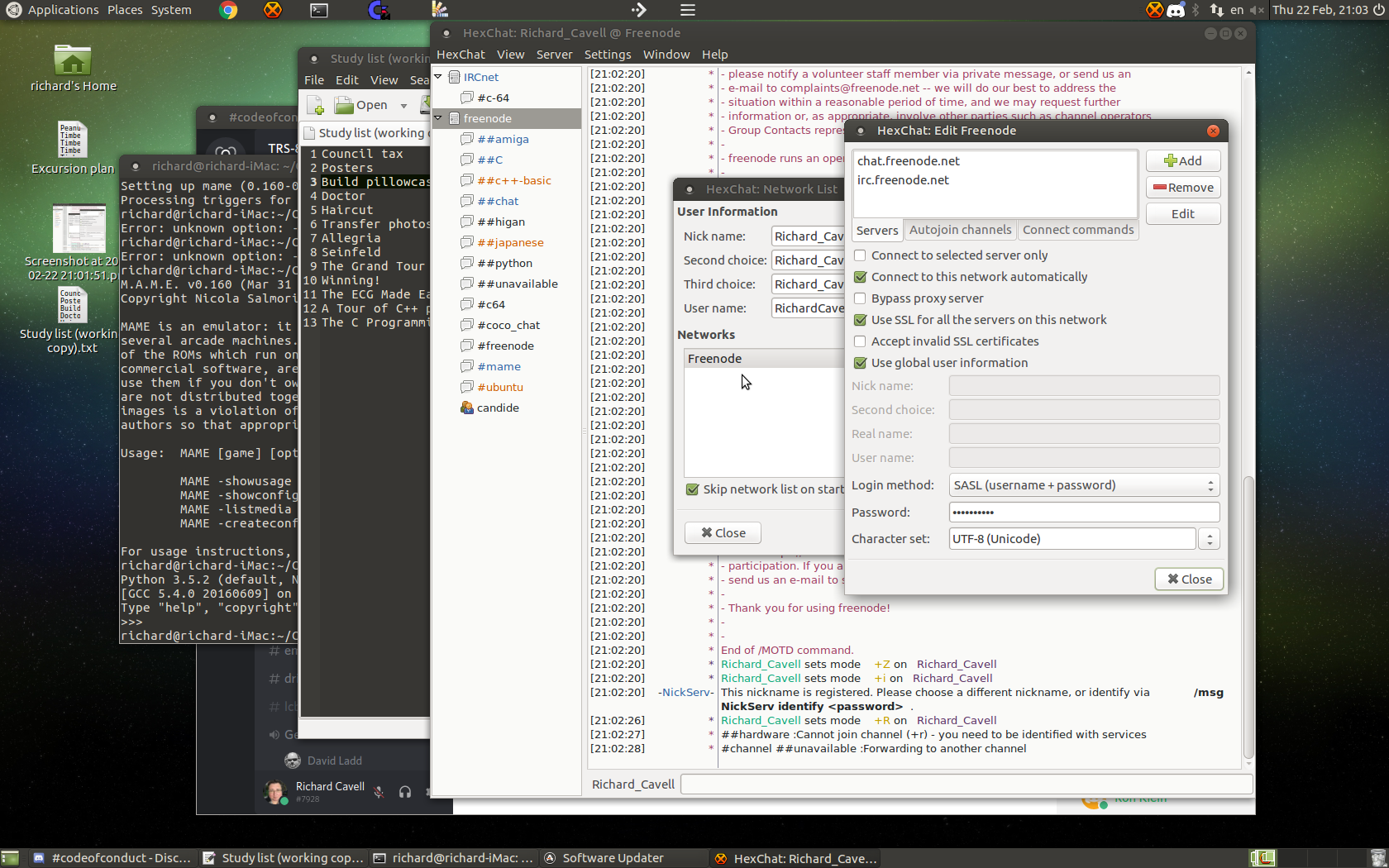Click the Add server button

tap(1183, 161)
